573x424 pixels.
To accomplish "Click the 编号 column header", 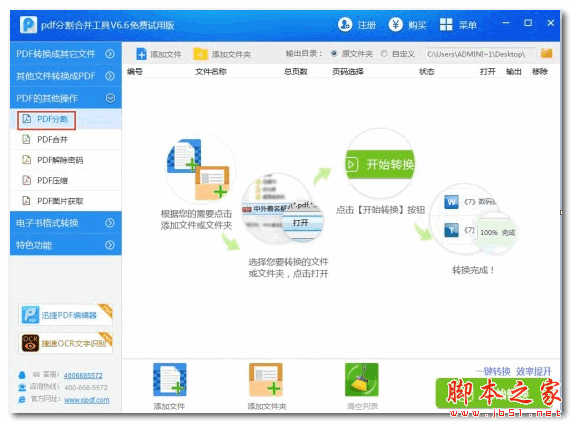I will 134,72.
